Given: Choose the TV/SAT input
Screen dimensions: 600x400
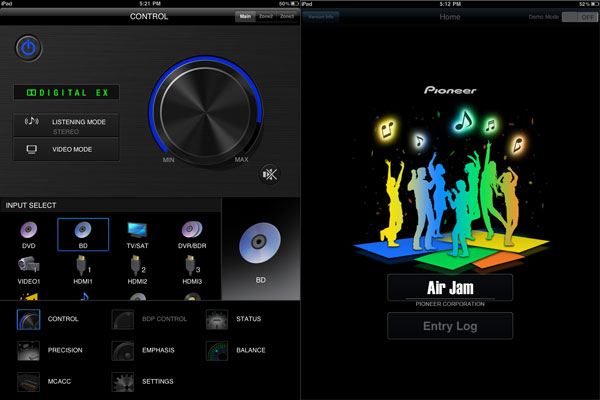Looking at the screenshot, I should click(x=137, y=235).
